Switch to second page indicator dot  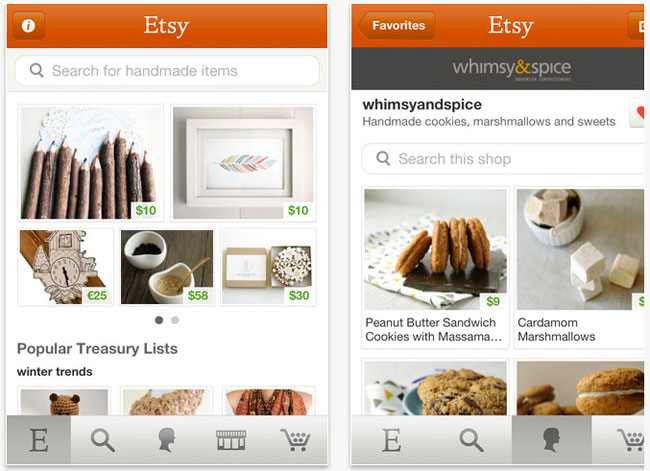point(175,320)
